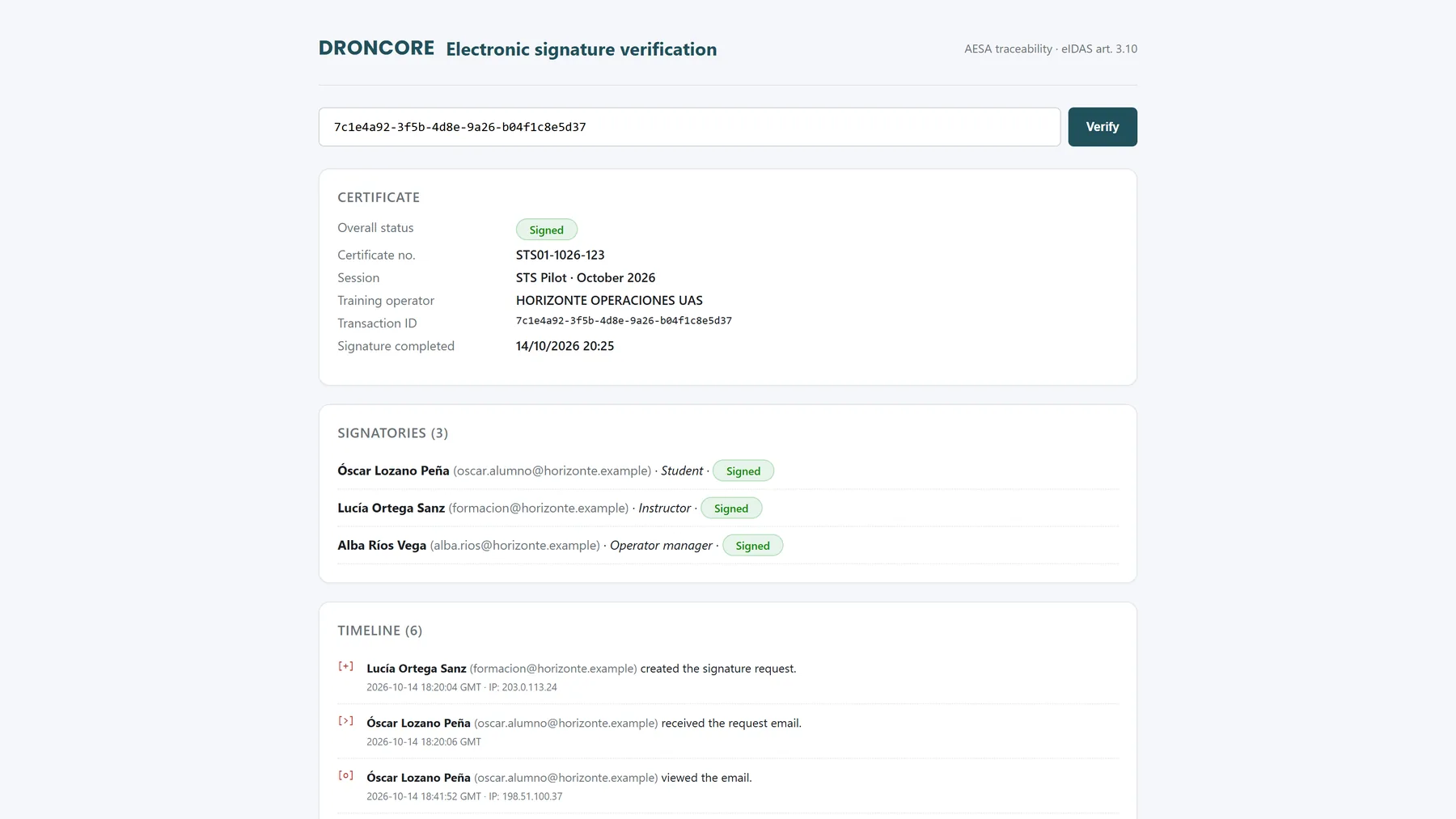Click the [o] viewed-email timeline icon
The image size is (1456, 819).
tap(345, 776)
